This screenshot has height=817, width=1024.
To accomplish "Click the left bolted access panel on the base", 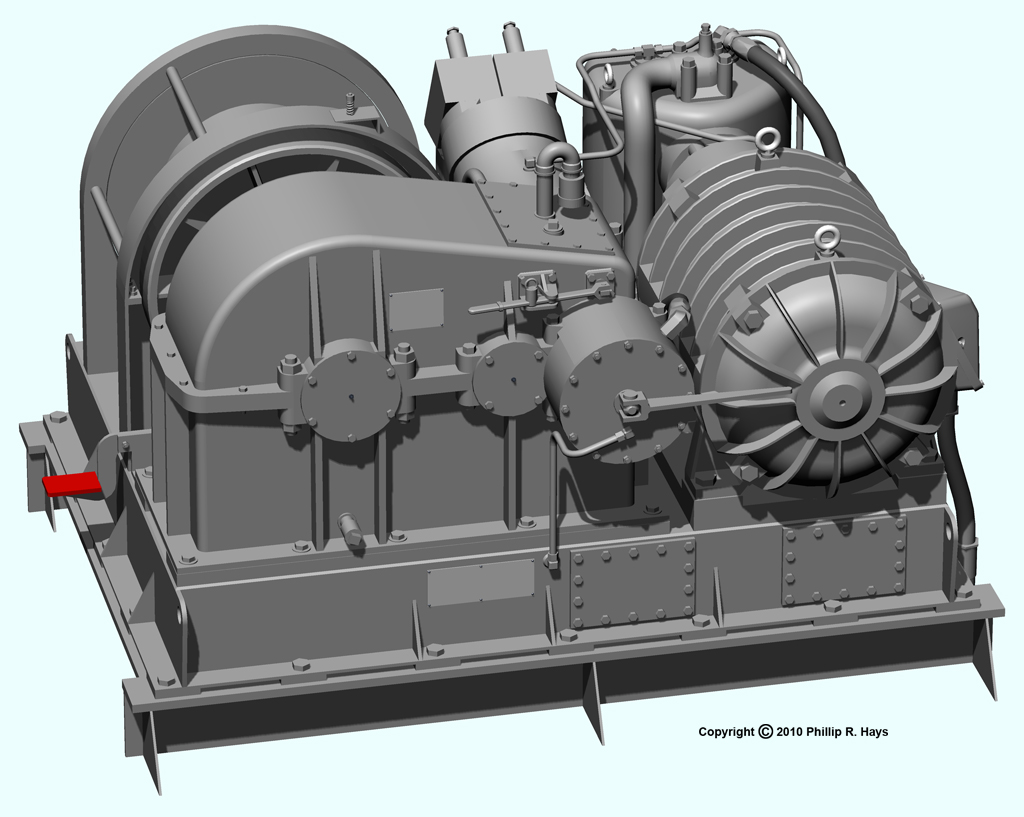I will pyautogui.click(x=632, y=582).
